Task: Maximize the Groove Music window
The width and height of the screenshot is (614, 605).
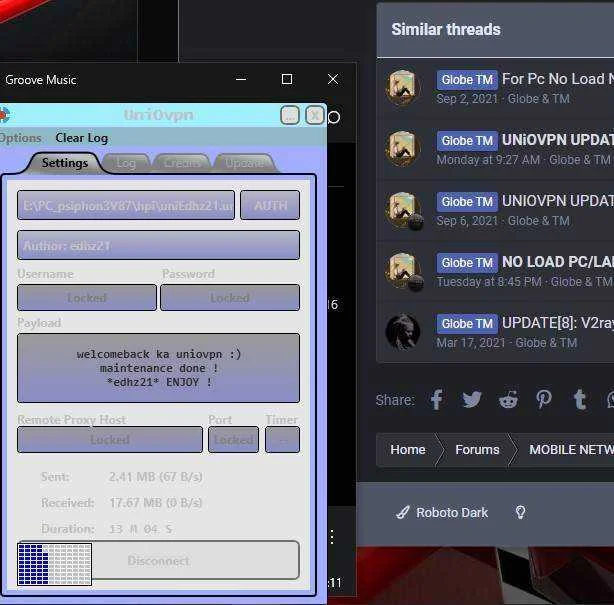Action: tap(287, 79)
